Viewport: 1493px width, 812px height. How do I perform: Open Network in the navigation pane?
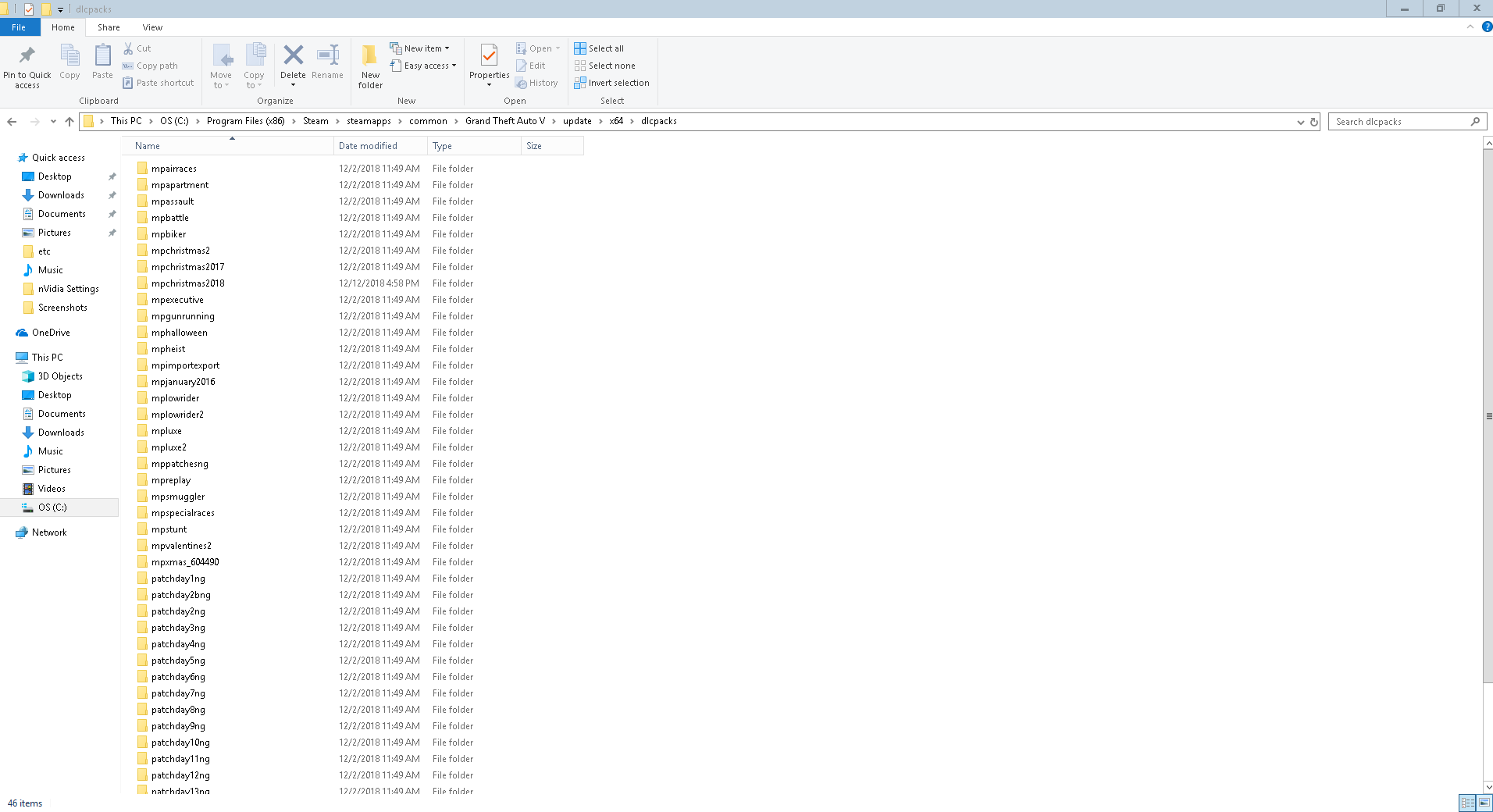(x=49, y=532)
